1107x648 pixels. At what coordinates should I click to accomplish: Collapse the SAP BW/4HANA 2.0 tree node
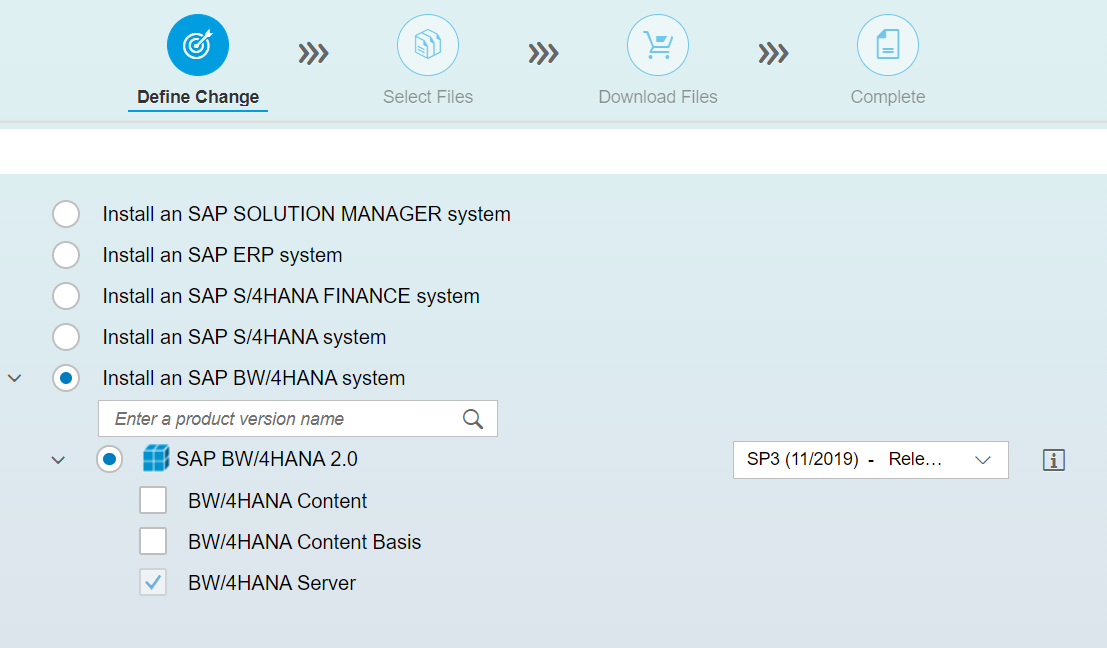(x=59, y=460)
